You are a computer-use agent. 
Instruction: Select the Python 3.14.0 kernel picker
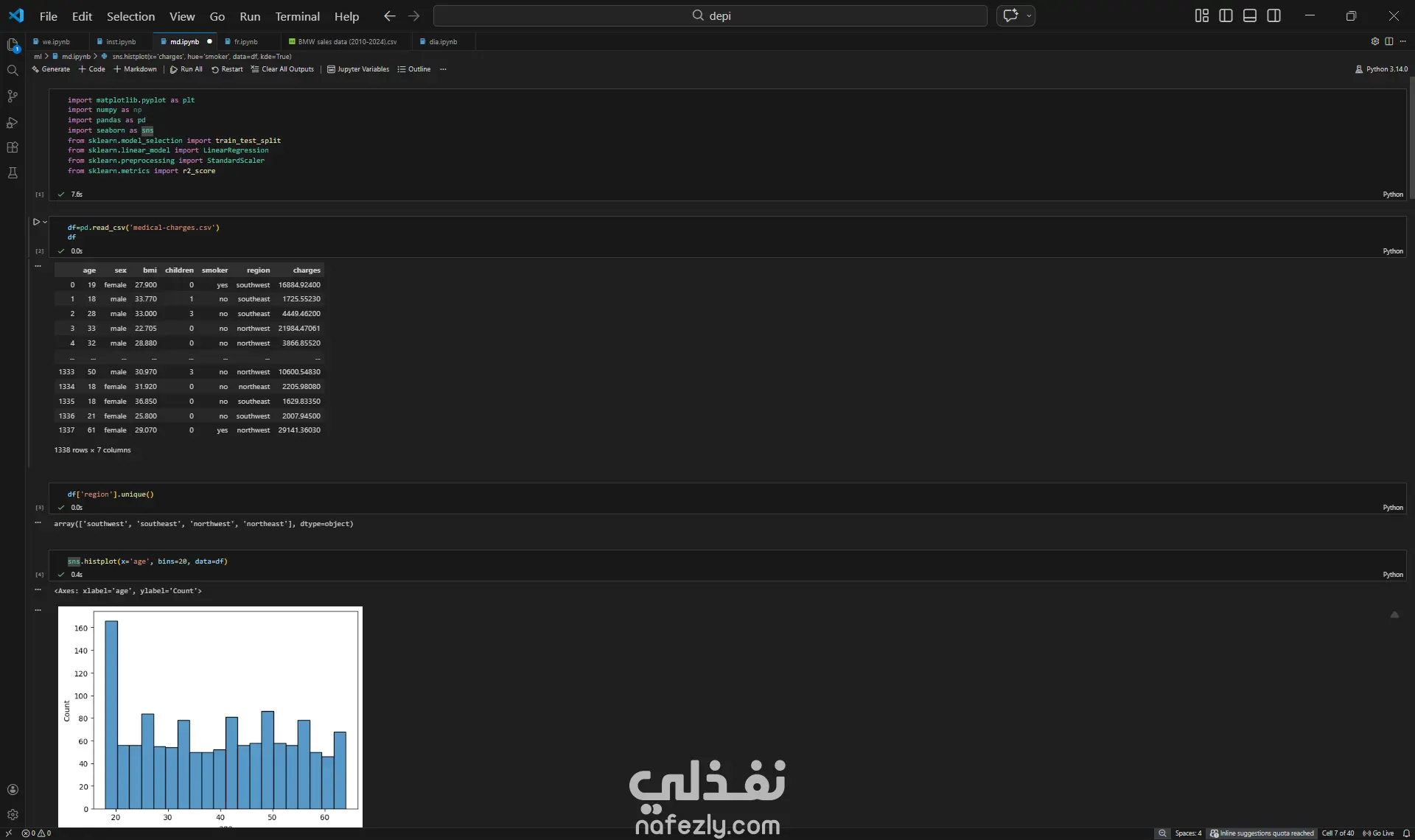pyautogui.click(x=1381, y=69)
